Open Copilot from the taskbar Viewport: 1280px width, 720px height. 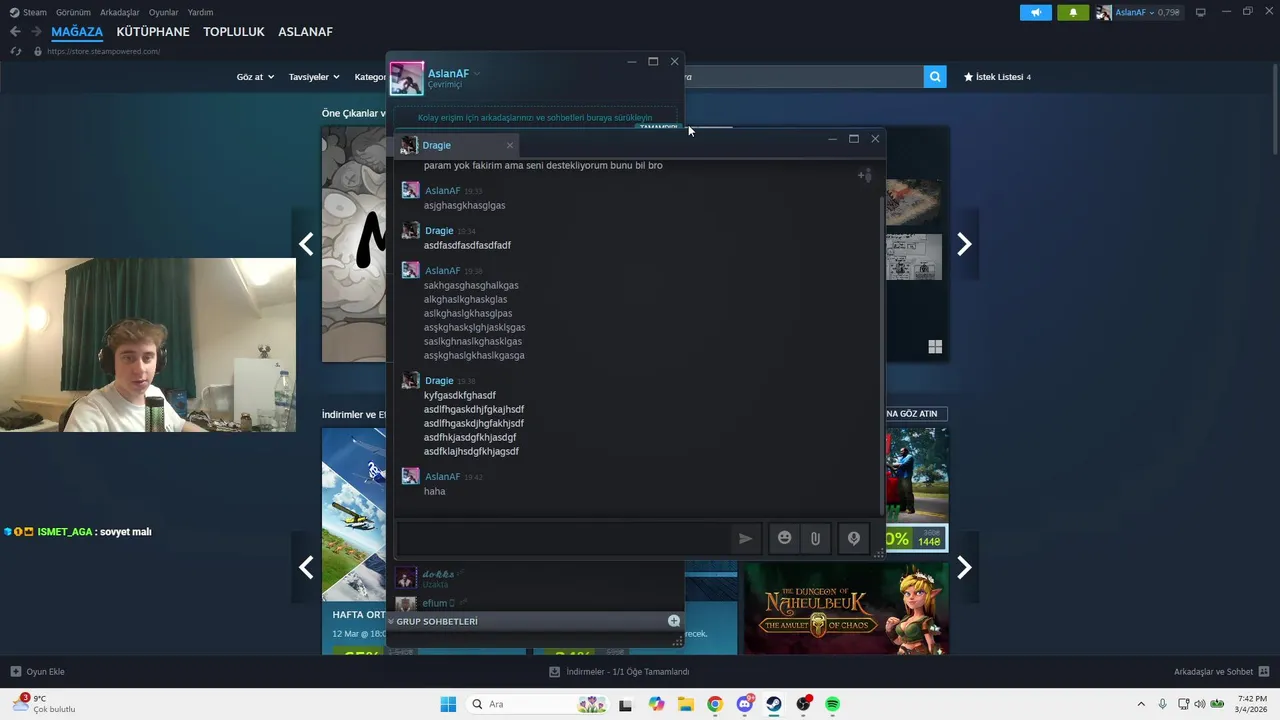pos(656,704)
